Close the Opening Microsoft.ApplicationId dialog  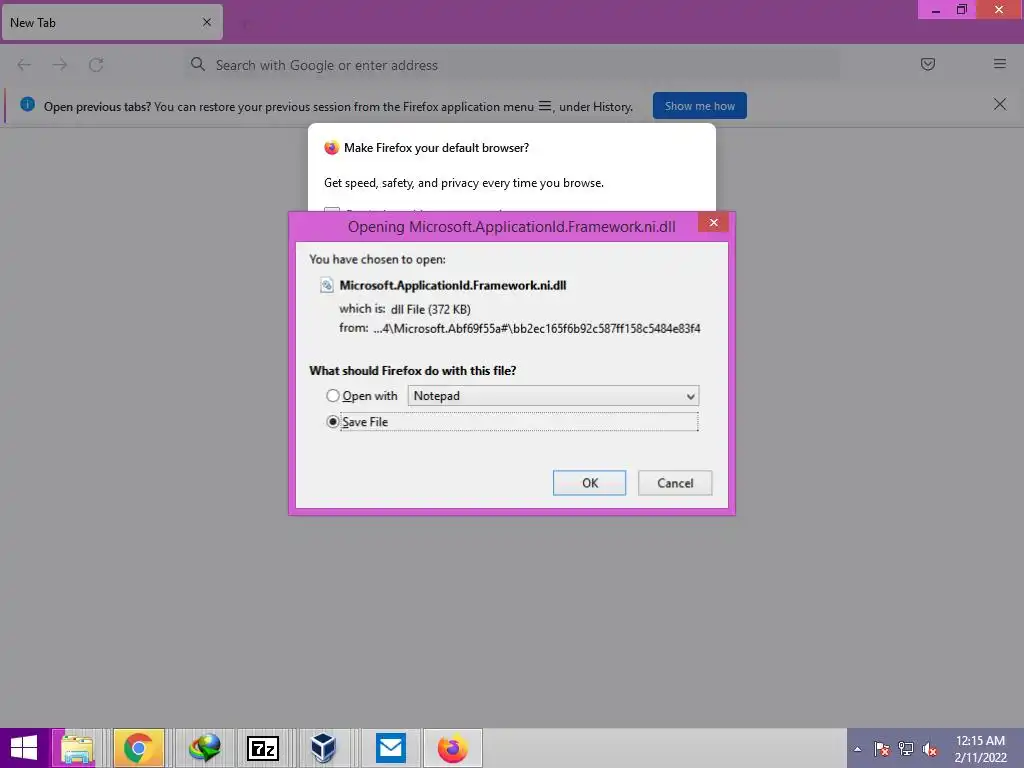click(x=713, y=223)
